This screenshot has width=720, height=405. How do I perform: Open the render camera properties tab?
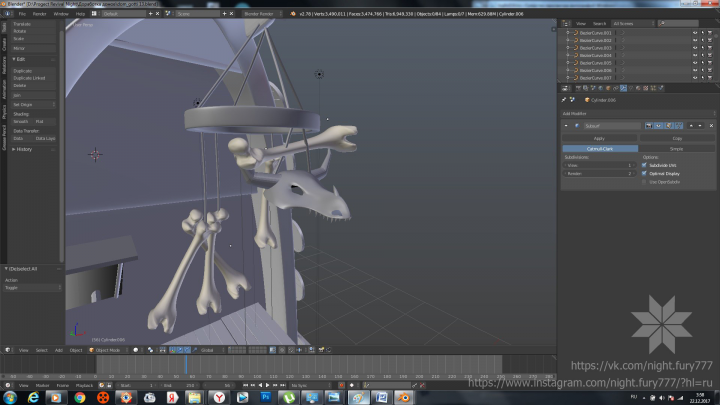[x=579, y=88]
